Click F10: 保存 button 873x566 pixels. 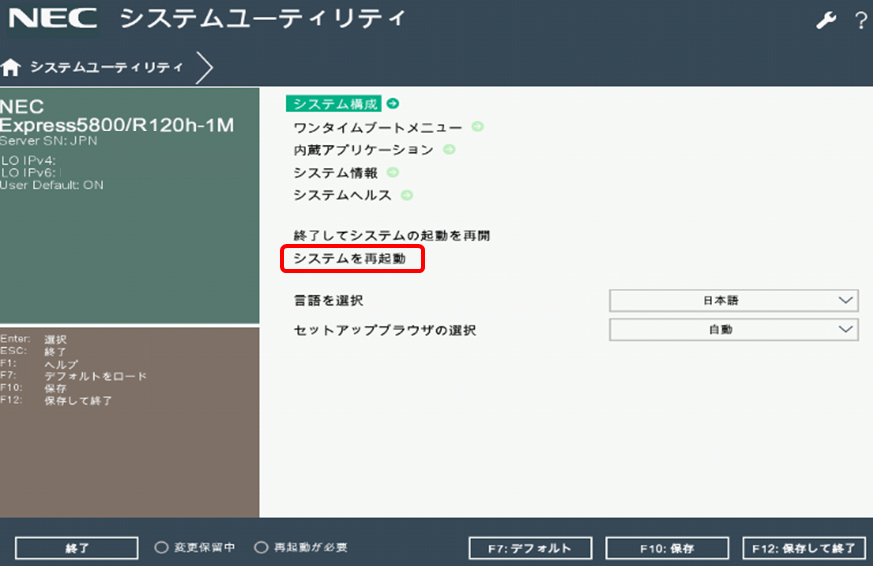(667, 548)
